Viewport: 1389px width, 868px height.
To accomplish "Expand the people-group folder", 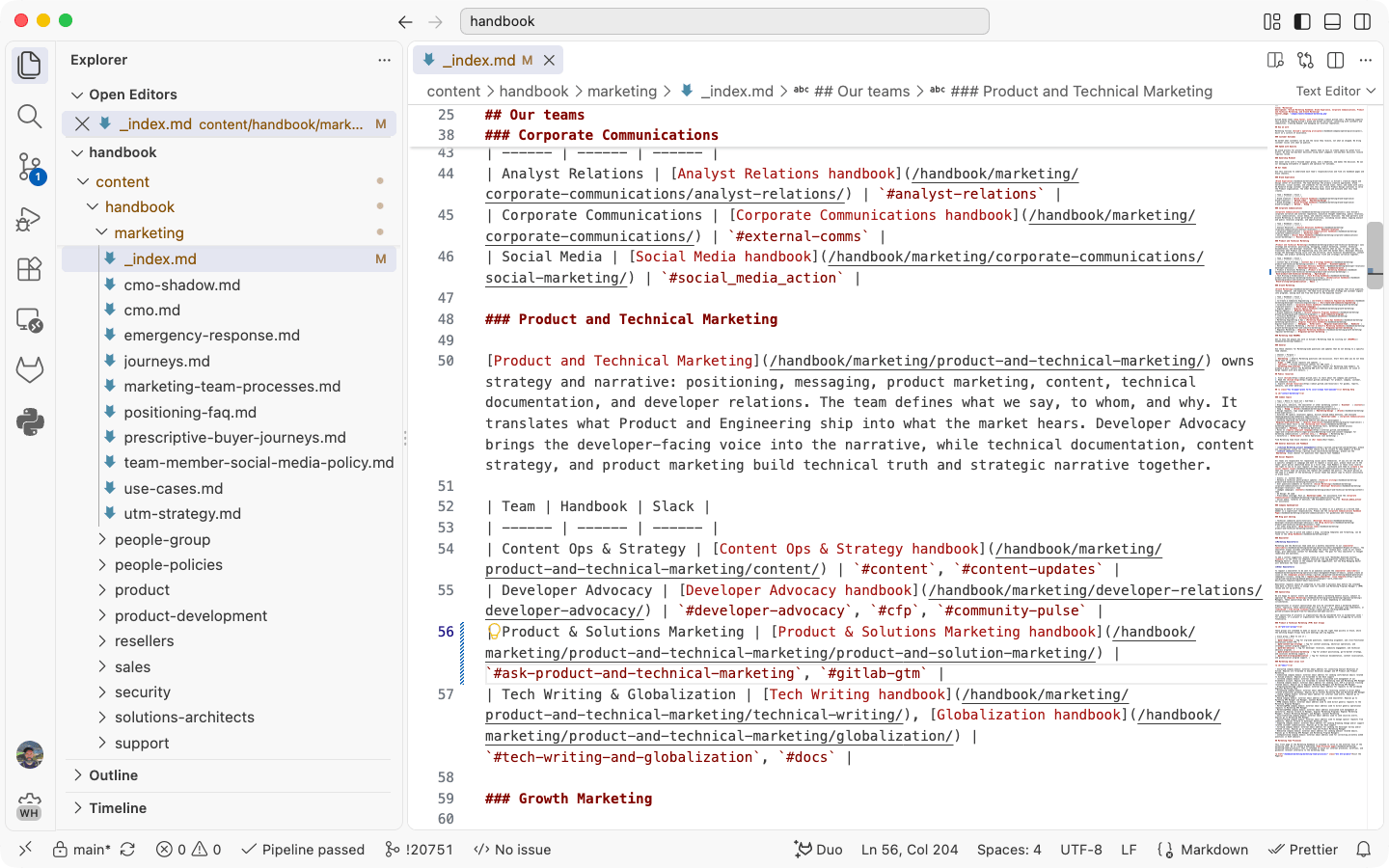I will click(230, 539).
